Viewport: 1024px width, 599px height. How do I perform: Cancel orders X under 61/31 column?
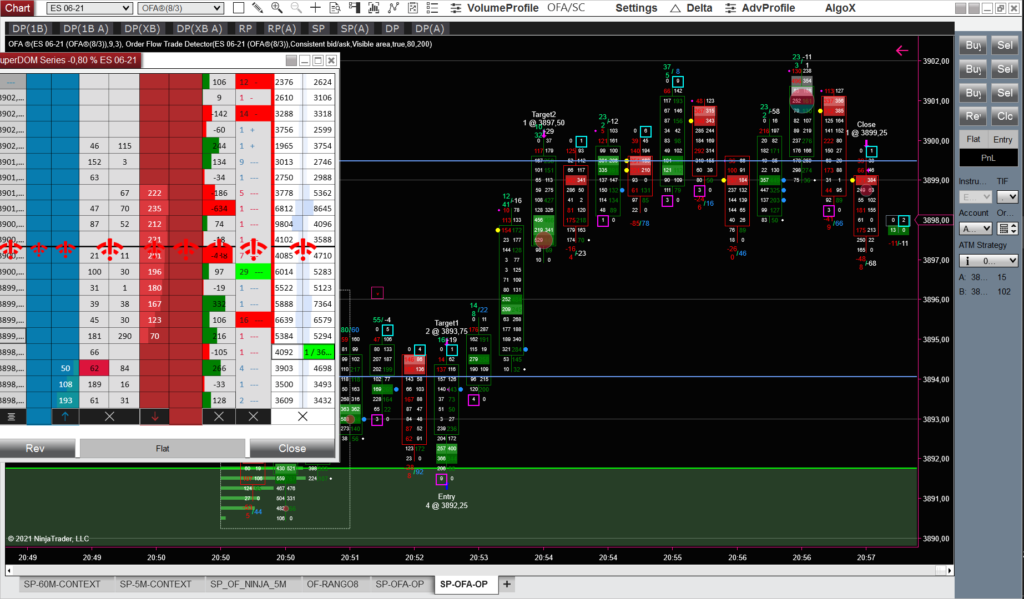[109, 416]
